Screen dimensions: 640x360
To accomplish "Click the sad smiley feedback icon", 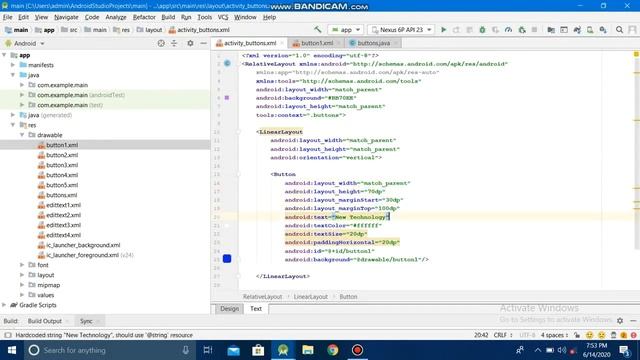I will click(x=601, y=335).
